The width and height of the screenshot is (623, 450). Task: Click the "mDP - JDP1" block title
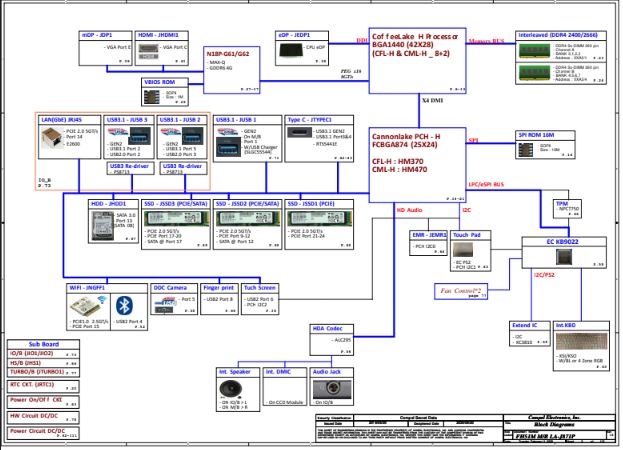[x=97, y=35]
